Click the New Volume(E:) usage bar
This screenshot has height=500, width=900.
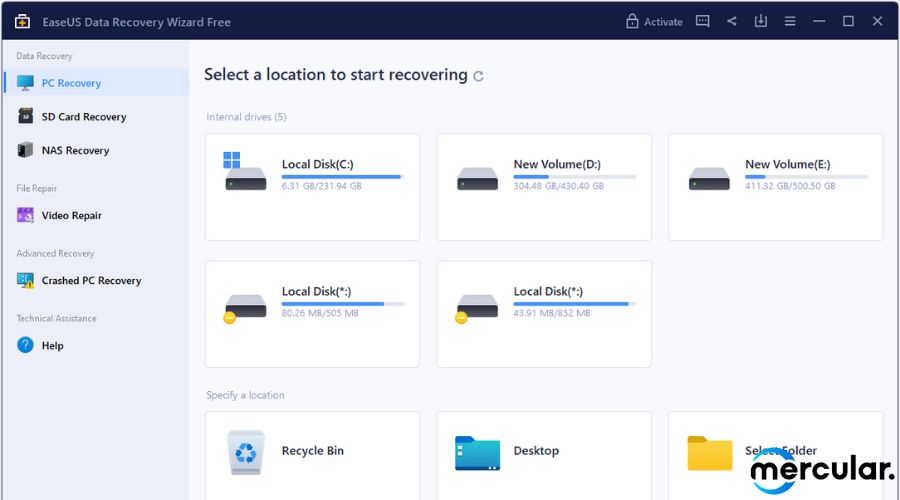806,177
